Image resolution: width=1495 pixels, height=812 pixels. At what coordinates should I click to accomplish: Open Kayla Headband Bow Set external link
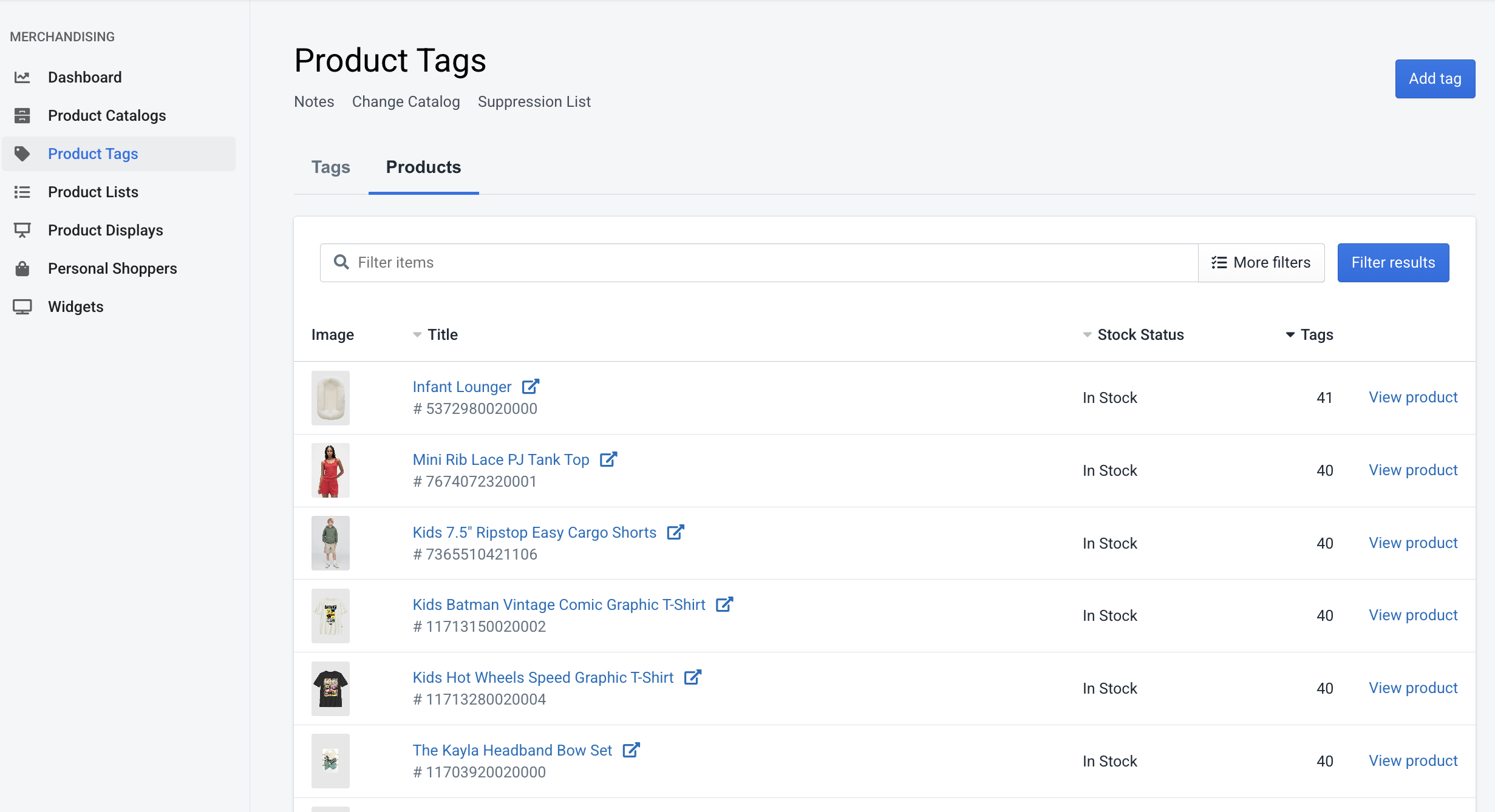[x=632, y=750]
